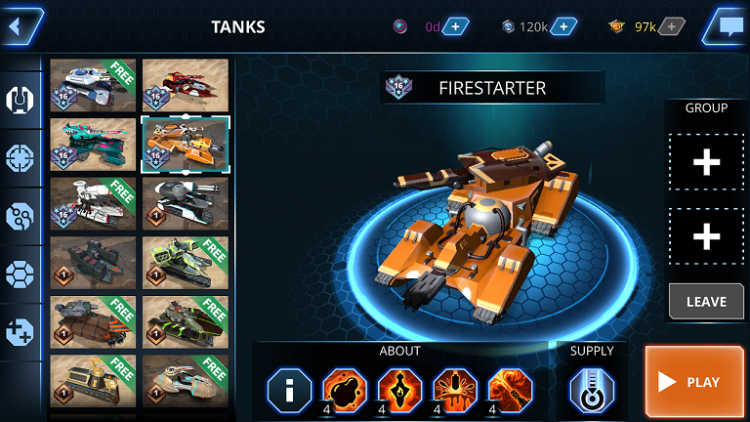Image resolution: width=750 pixels, height=422 pixels.
Task: Click the LEAVE group button
Action: click(706, 301)
